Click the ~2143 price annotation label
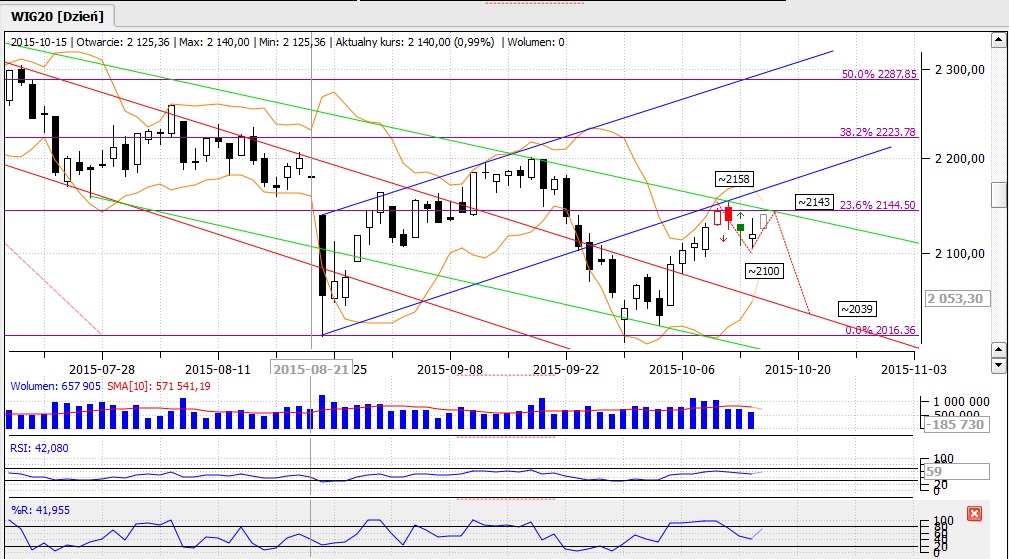 pyautogui.click(x=814, y=202)
